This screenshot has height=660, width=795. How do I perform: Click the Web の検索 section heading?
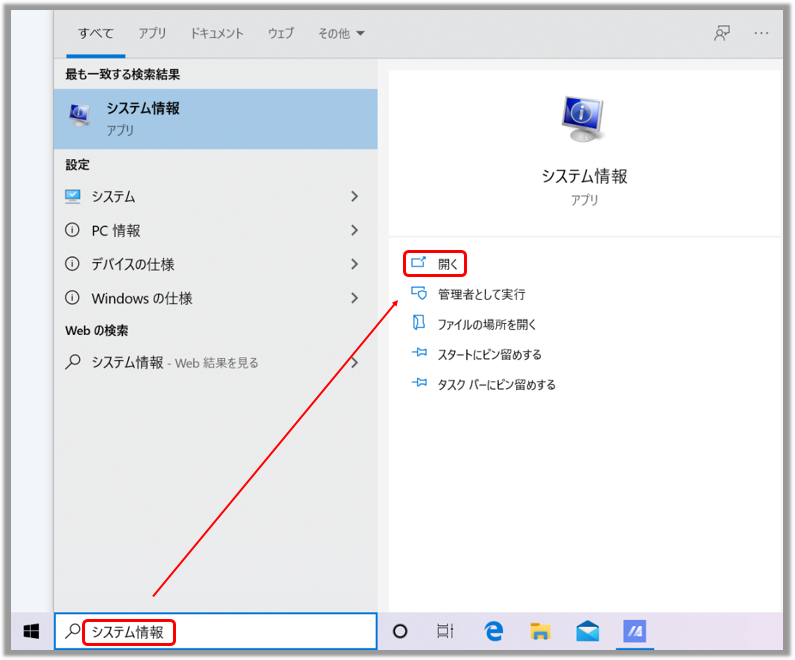coord(97,331)
